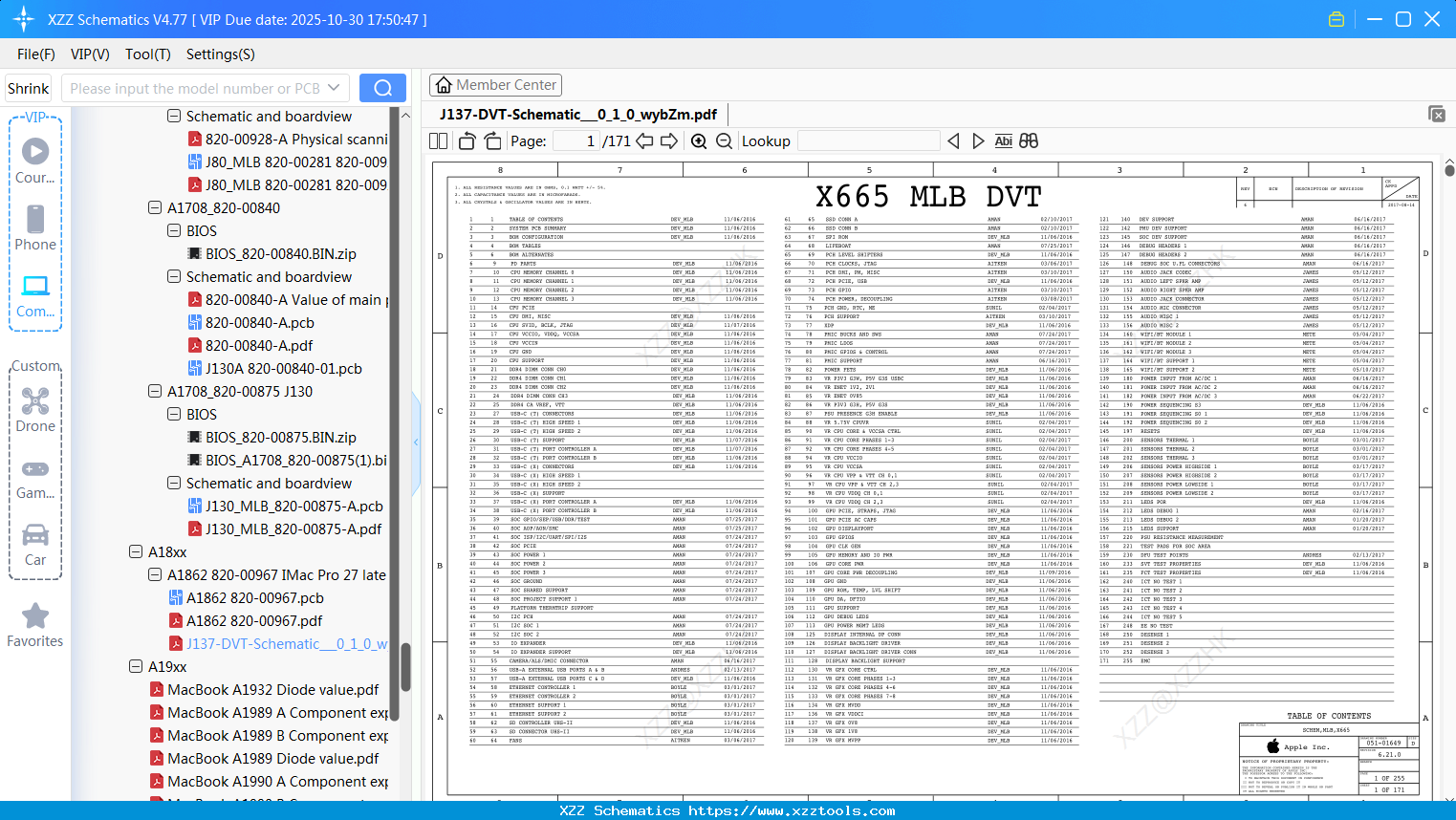Go to next page with right arrow
The width and height of the screenshot is (1456, 820).
[669, 141]
